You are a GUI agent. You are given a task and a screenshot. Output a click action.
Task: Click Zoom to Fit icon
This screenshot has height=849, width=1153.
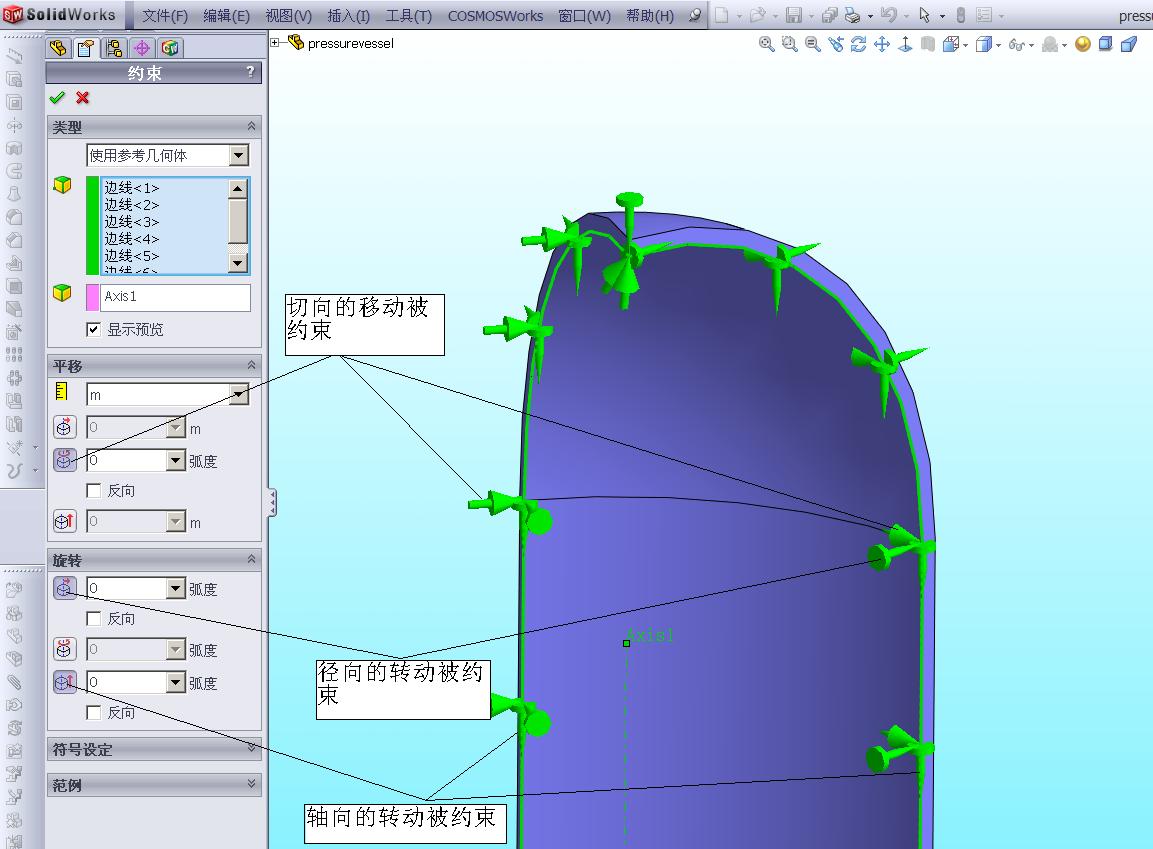[x=766, y=44]
